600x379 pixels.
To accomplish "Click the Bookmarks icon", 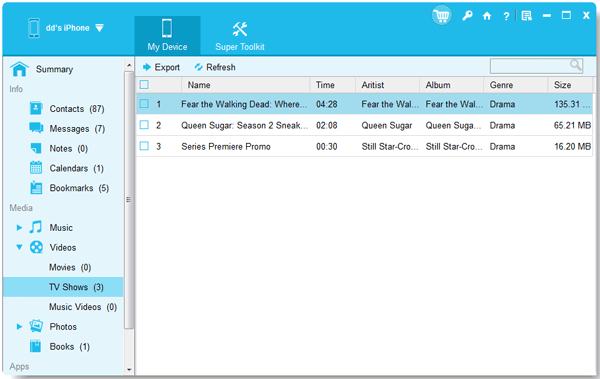I will (x=36, y=188).
